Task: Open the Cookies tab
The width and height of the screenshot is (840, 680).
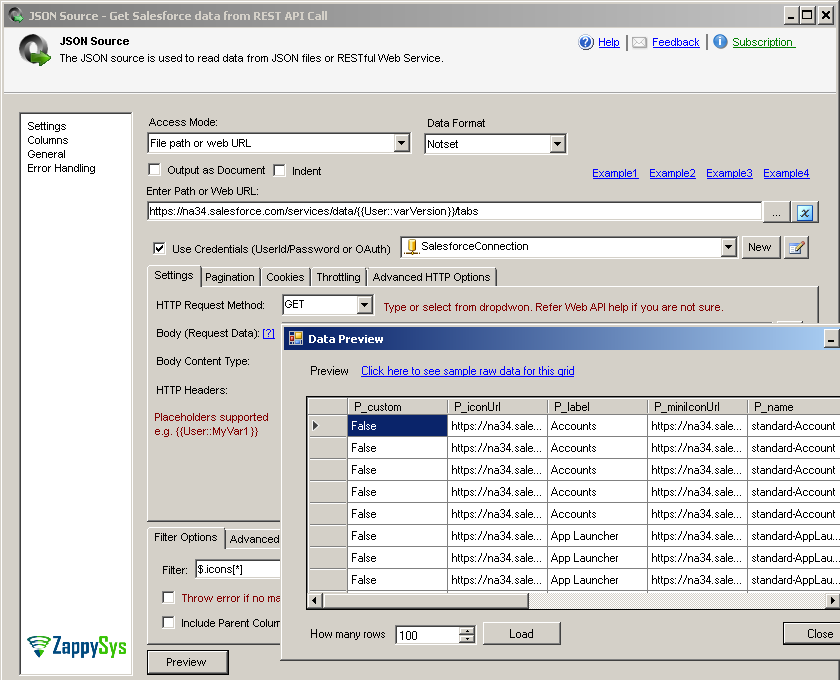Action: click(285, 277)
